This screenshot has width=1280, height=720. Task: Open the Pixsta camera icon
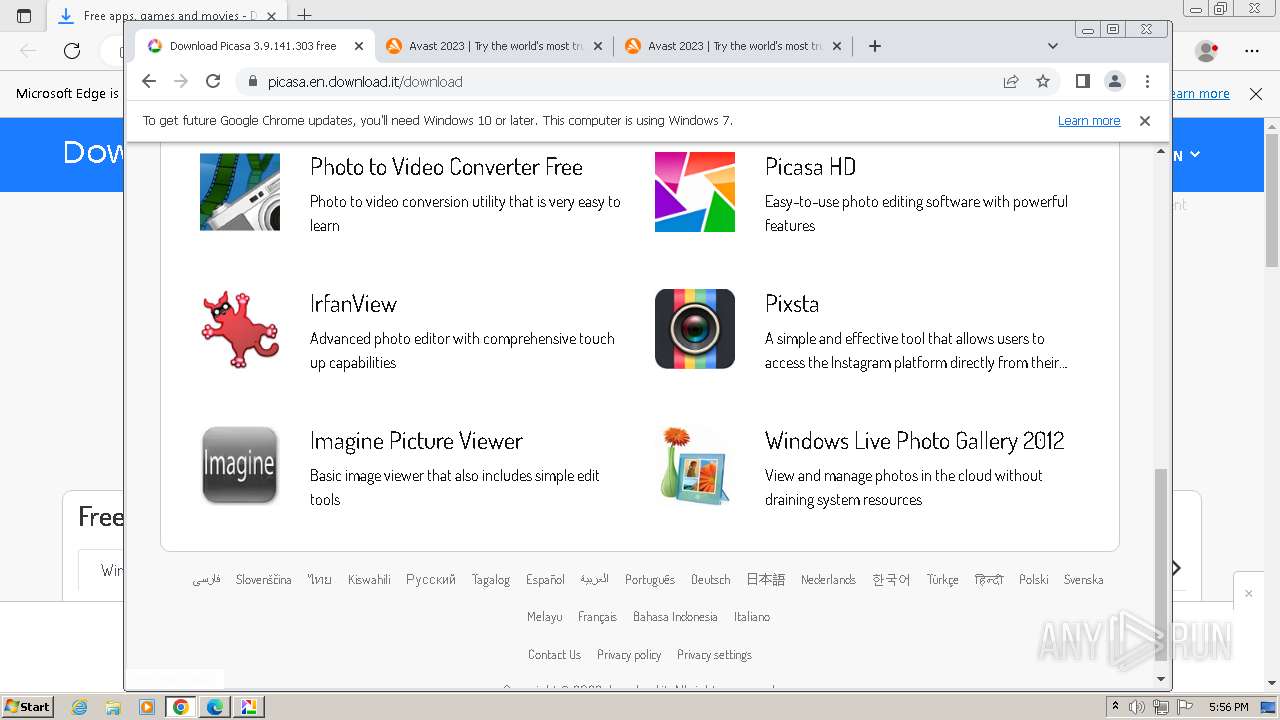(695, 329)
